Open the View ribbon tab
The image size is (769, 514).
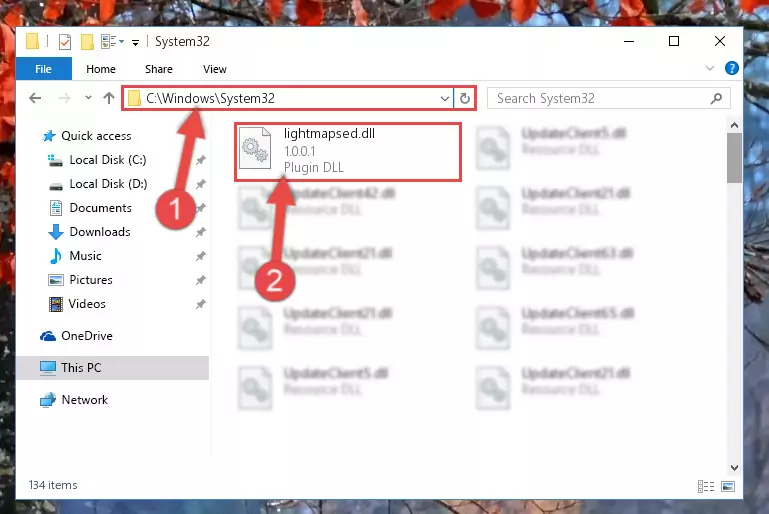(215, 69)
